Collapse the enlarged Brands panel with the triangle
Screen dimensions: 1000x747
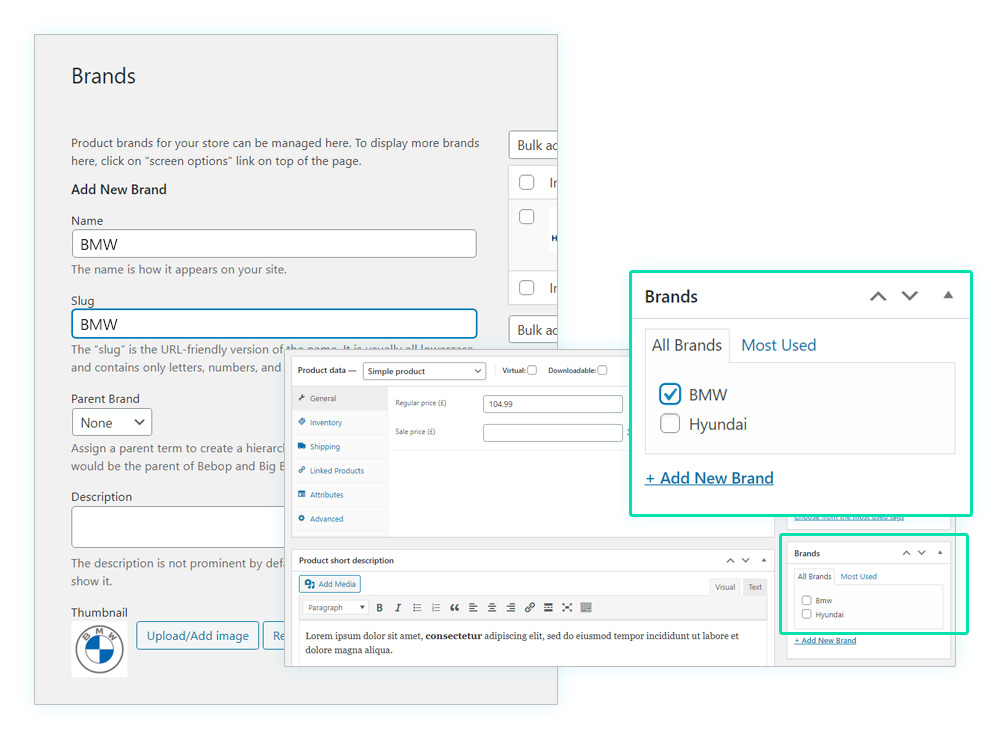point(948,295)
